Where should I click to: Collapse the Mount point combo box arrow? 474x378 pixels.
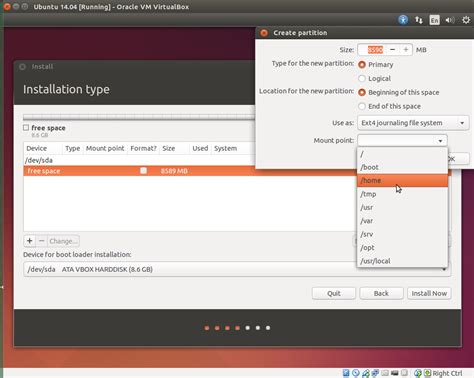pyautogui.click(x=440, y=141)
